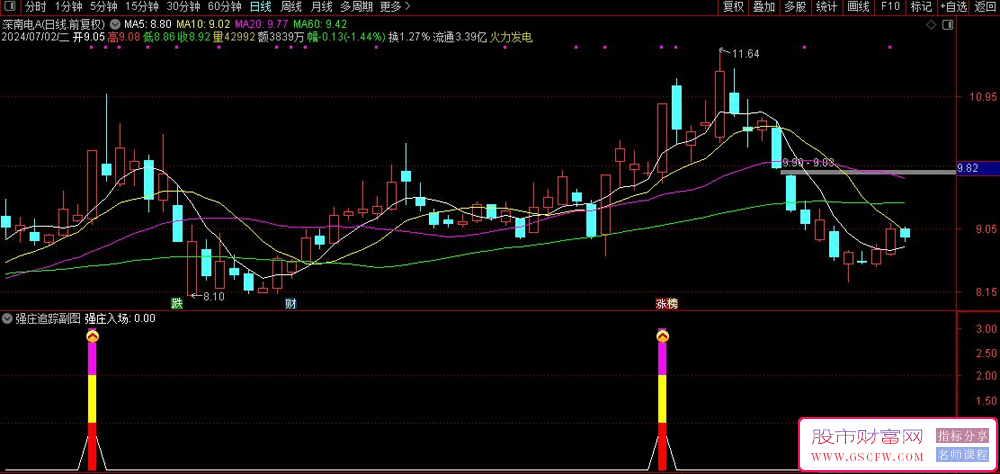1000x474 pixels.
Task: Select the 1分钟 period tab
Action: click(68, 7)
